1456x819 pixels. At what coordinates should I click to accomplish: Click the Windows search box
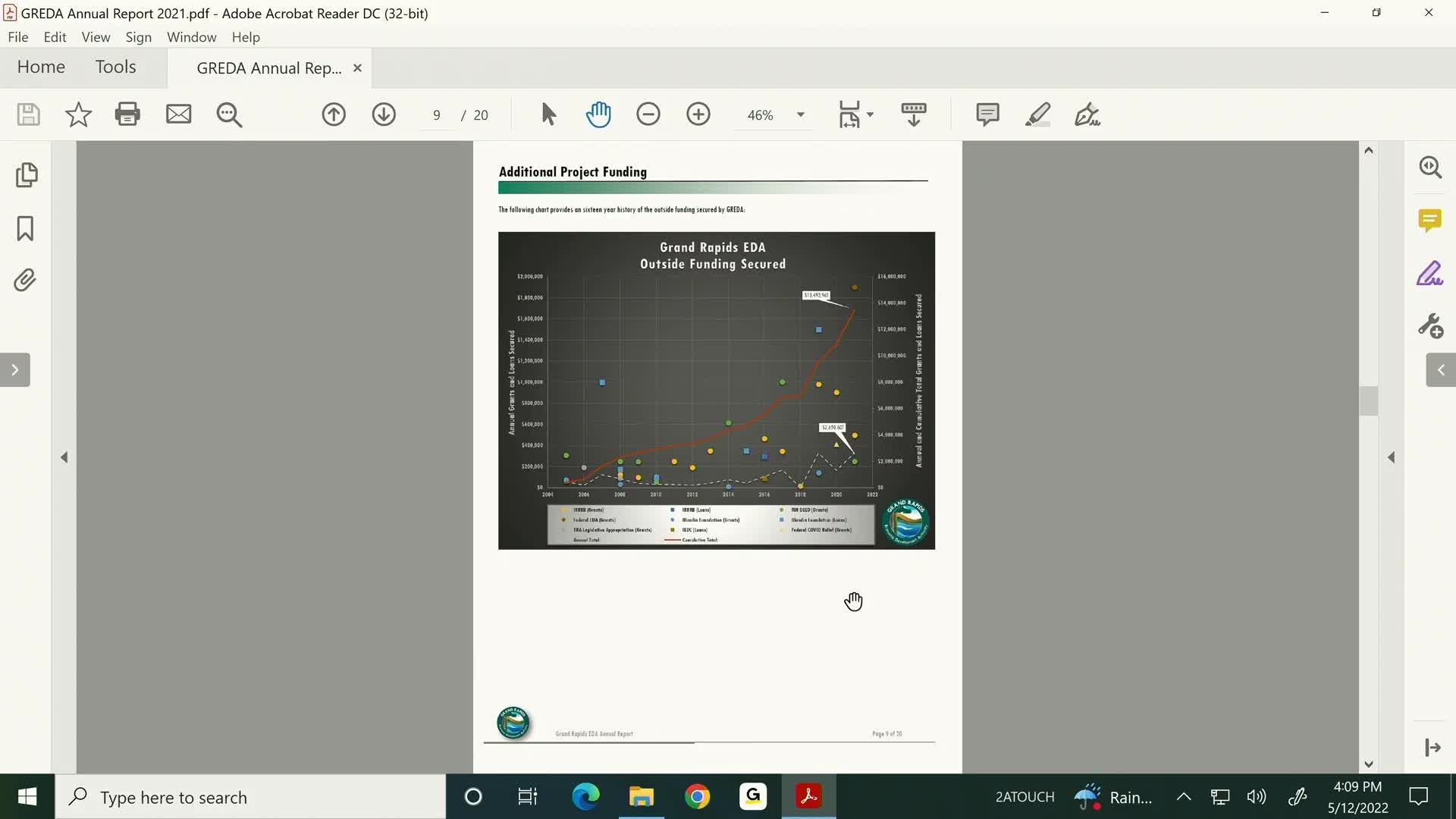250,797
